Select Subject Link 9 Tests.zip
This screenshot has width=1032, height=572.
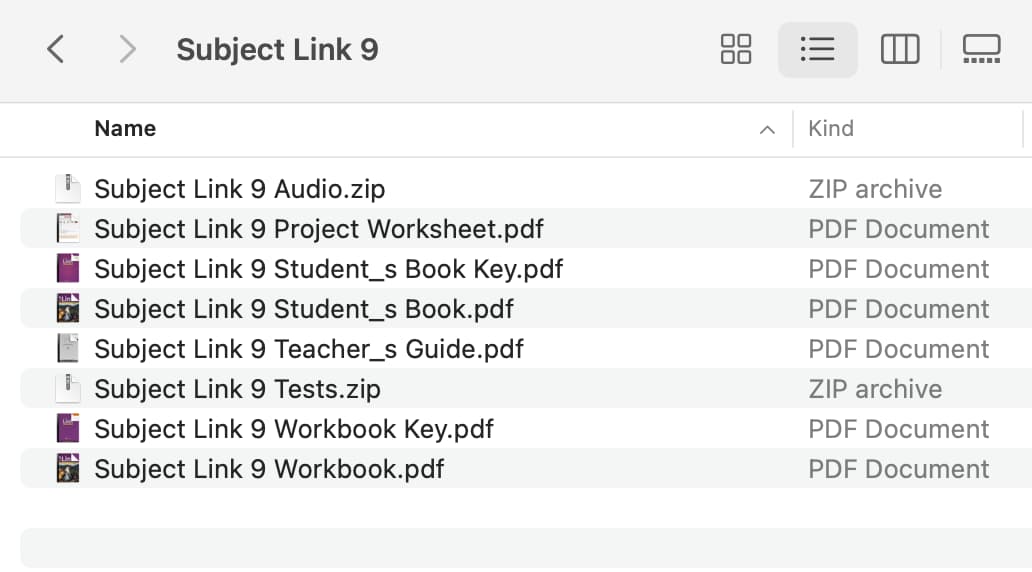(x=526, y=389)
